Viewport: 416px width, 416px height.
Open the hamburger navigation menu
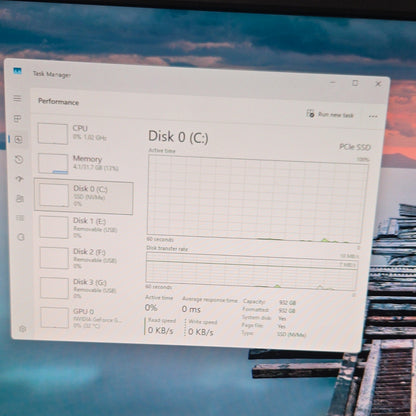click(17, 98)
